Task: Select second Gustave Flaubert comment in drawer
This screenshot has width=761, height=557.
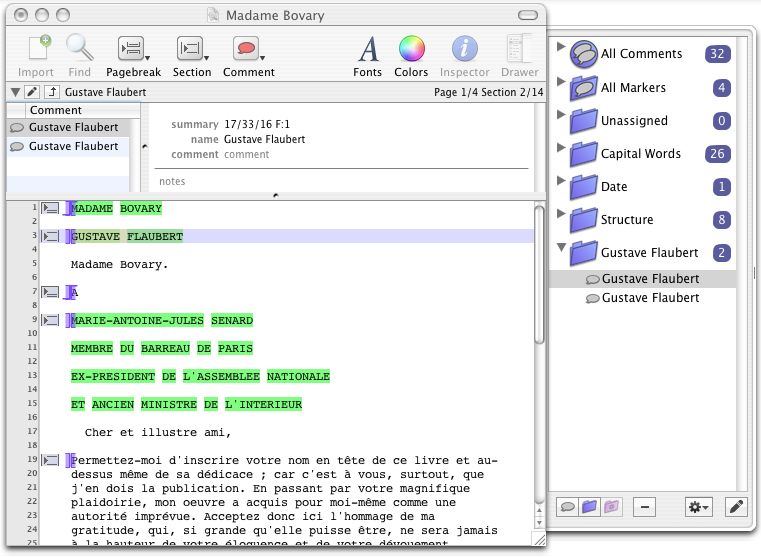Action: point(650,298)
